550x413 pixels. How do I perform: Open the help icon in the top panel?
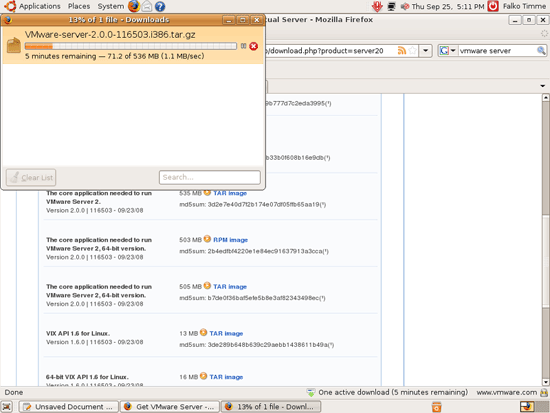point(160,6)
